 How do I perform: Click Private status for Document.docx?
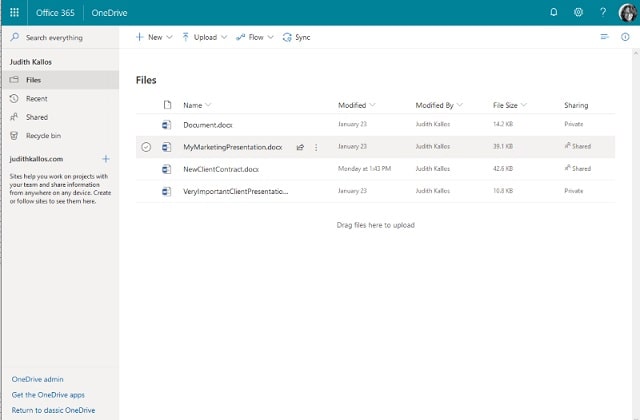click(x=573, y=124)
